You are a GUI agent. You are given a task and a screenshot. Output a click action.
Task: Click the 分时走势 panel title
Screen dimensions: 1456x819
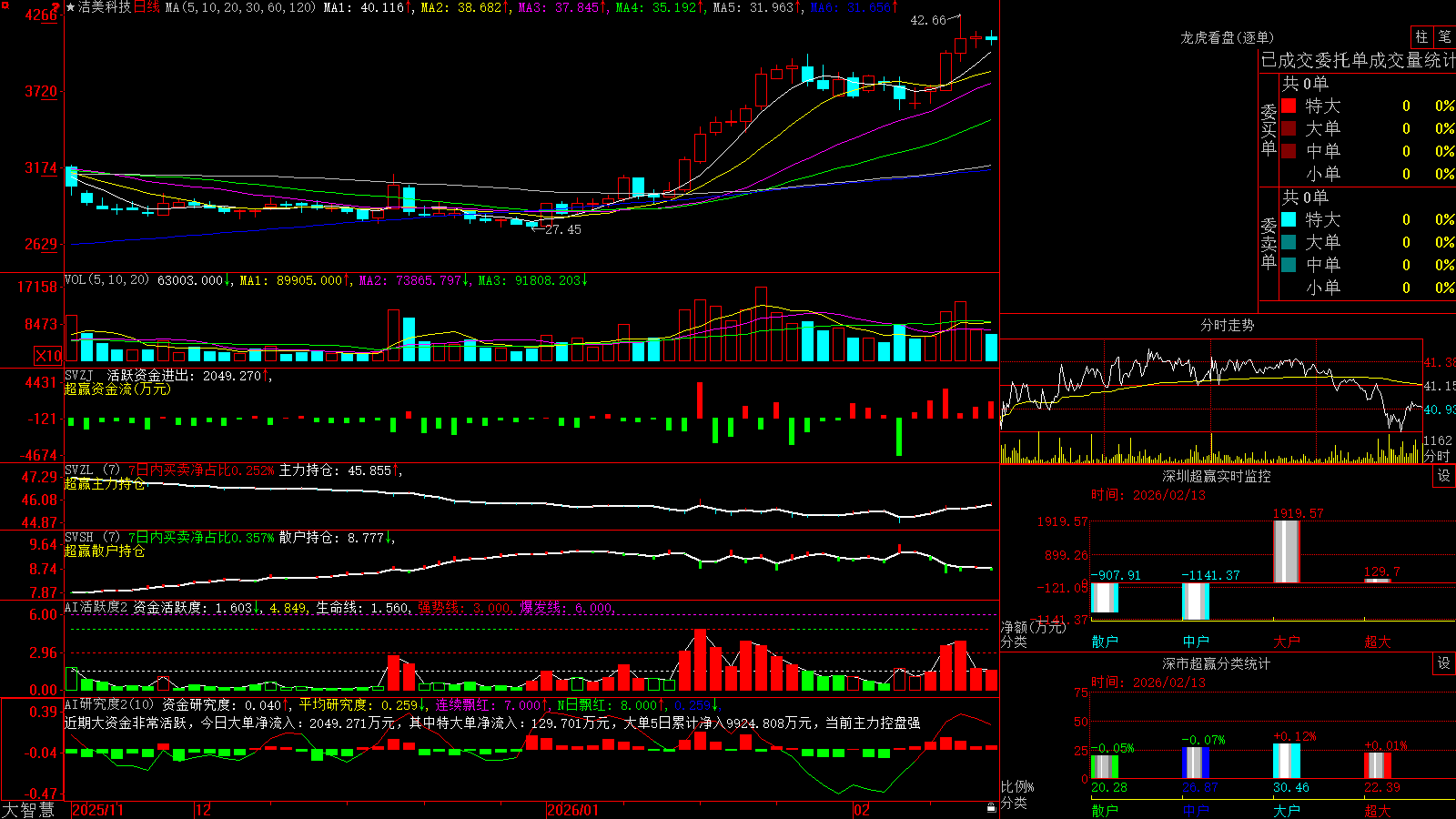(1227, 325)
